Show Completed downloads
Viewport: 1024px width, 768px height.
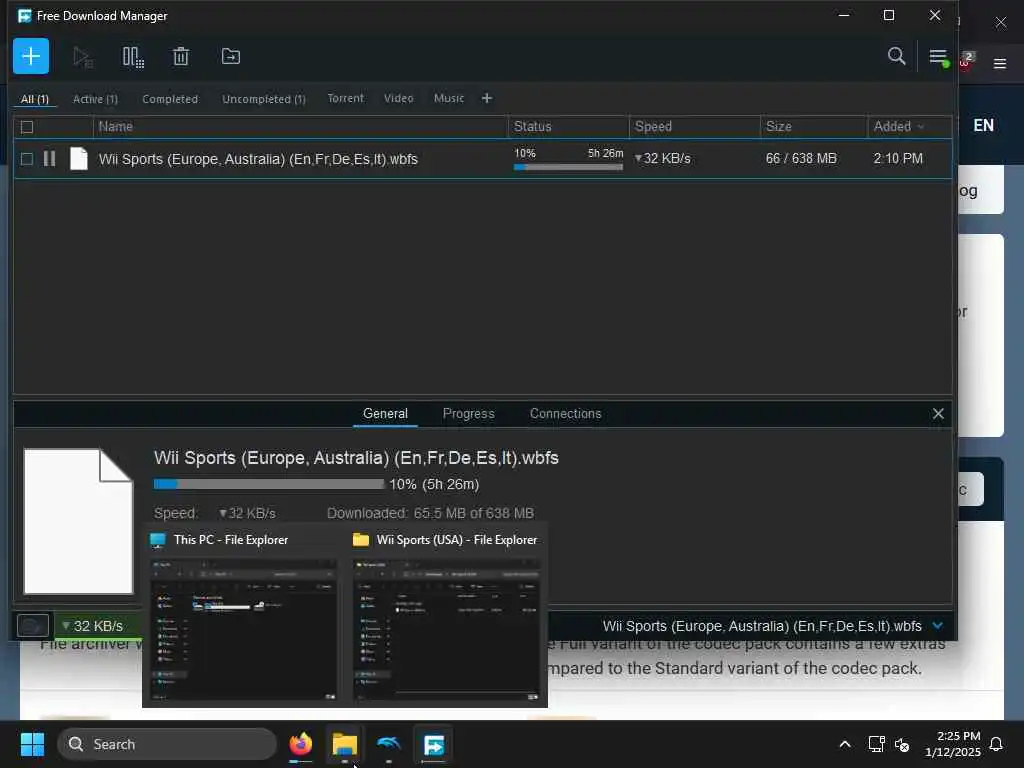point(170,99)
